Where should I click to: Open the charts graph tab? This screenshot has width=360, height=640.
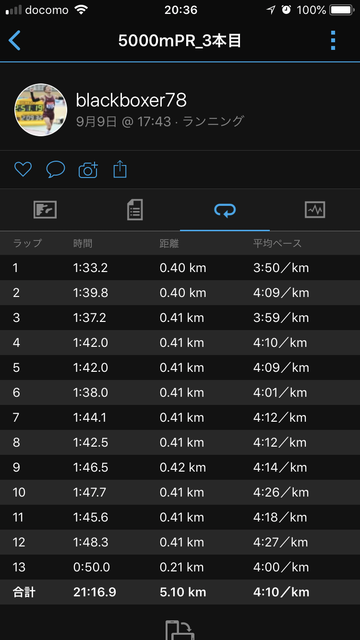tap(315, 210)
